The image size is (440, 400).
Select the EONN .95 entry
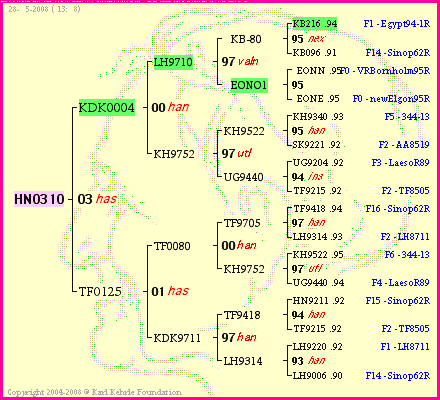point(318,71)
